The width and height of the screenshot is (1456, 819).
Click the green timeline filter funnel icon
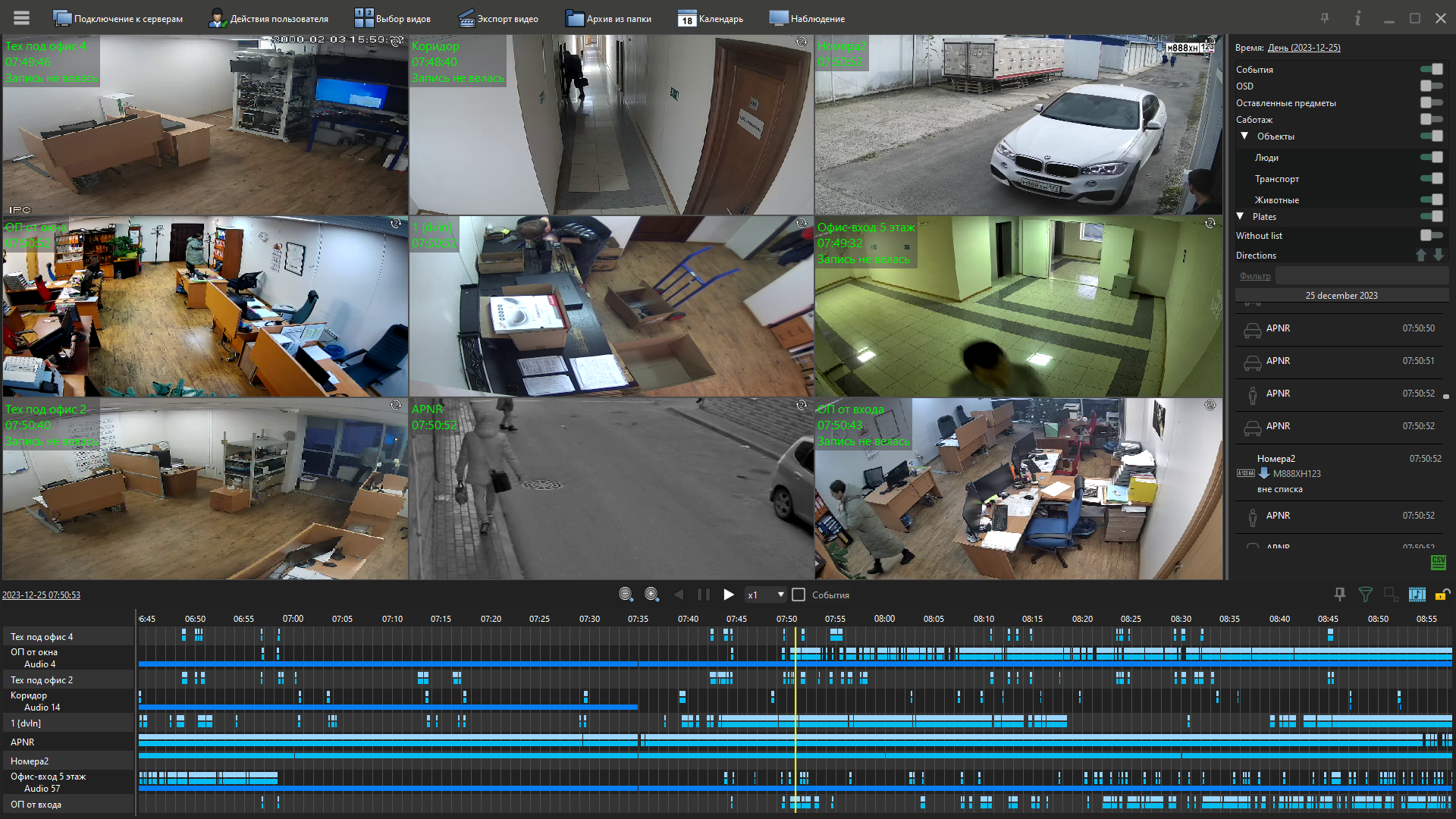(x=1365, y=595)
